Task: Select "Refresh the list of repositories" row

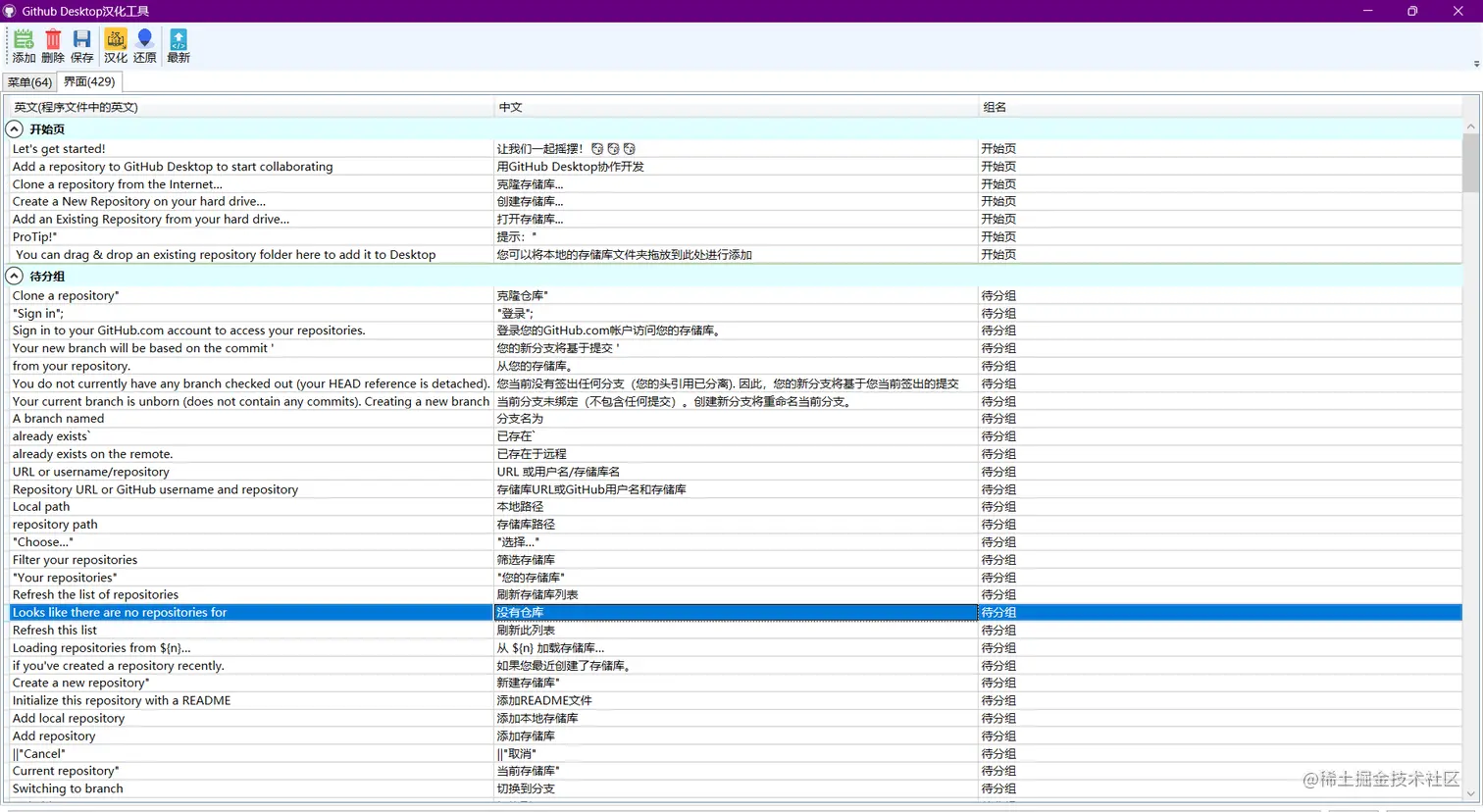Action: (736, 594)
